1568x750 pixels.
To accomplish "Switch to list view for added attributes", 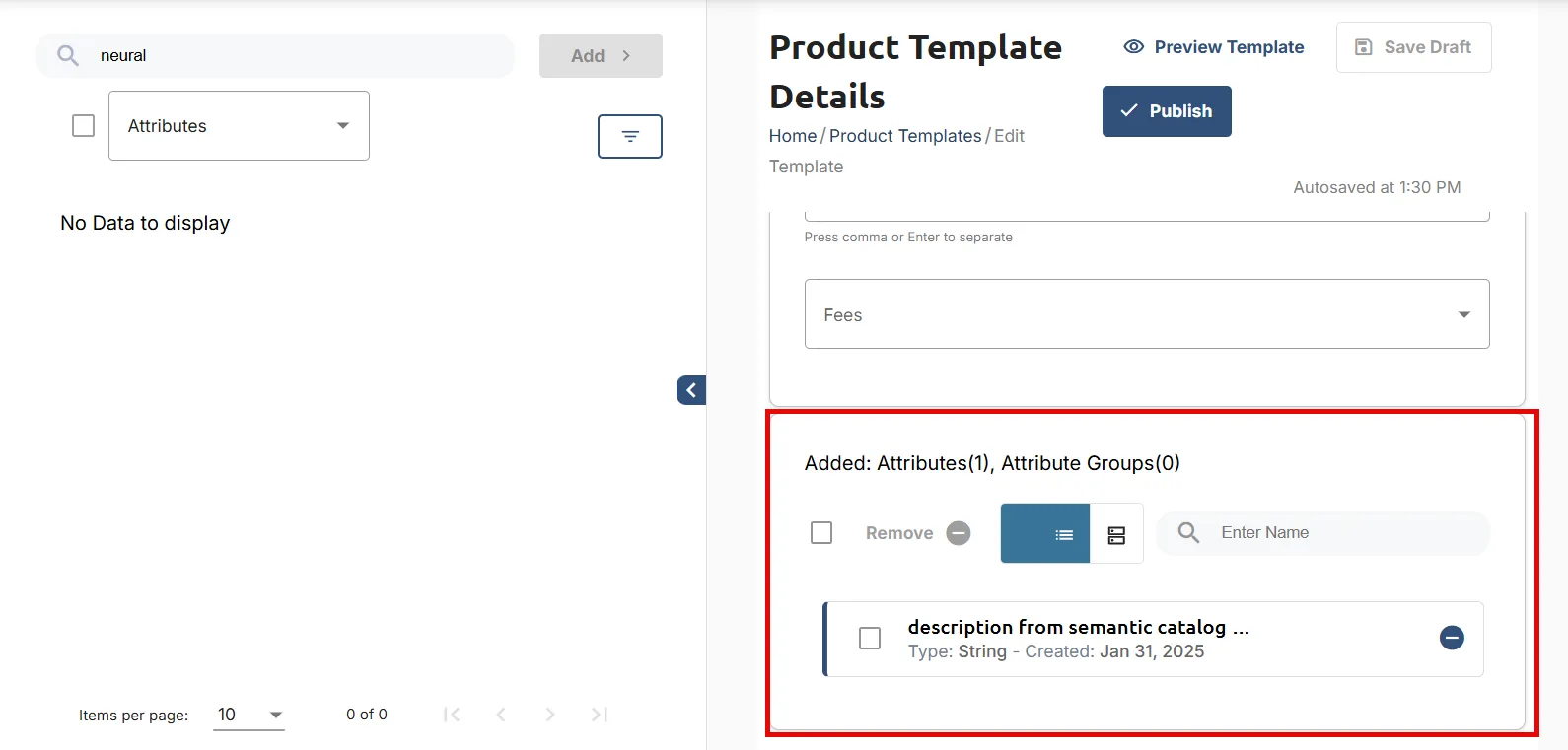I will tap(1045, 533).
